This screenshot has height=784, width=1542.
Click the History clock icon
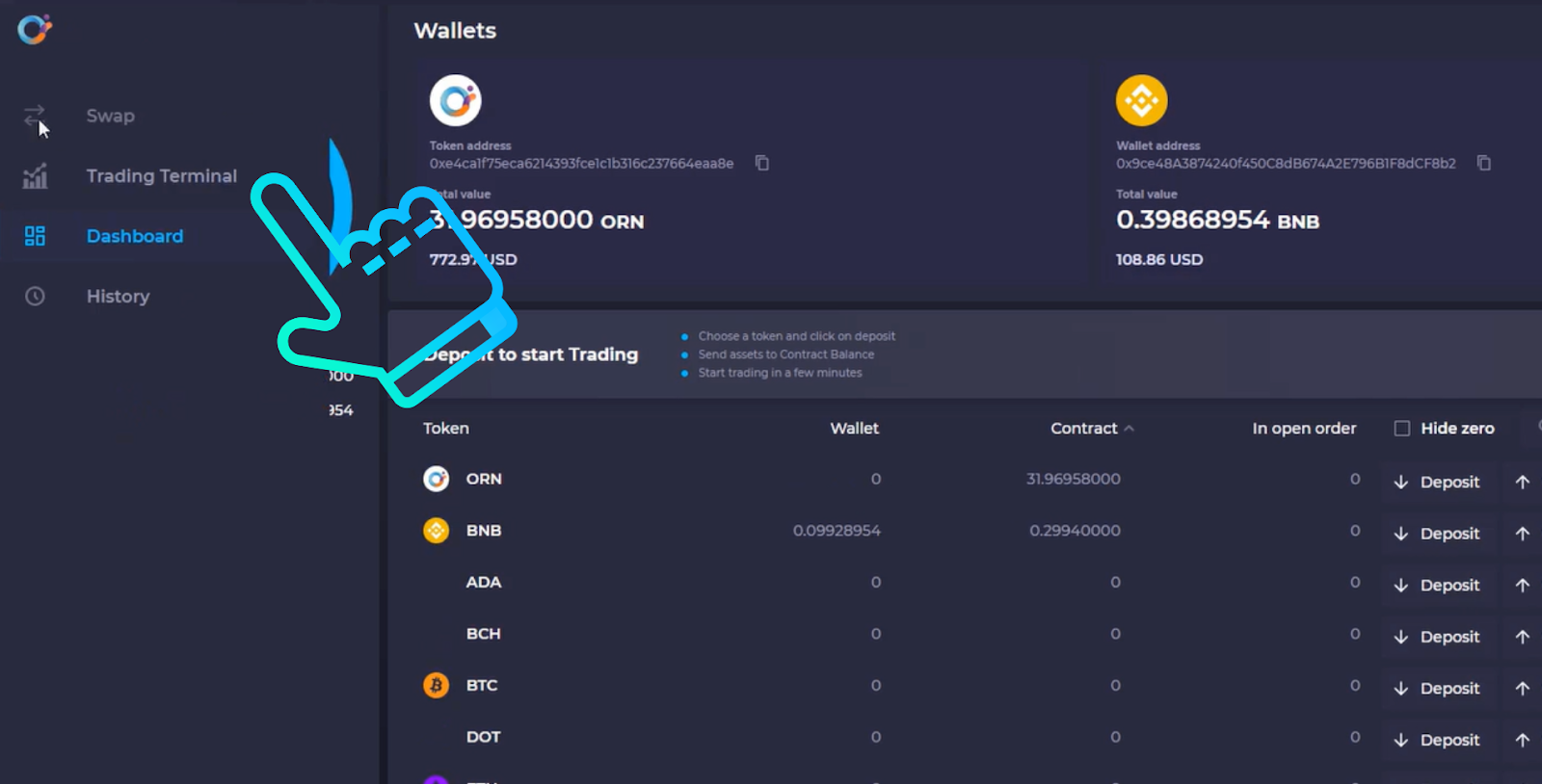coord(35,297)
